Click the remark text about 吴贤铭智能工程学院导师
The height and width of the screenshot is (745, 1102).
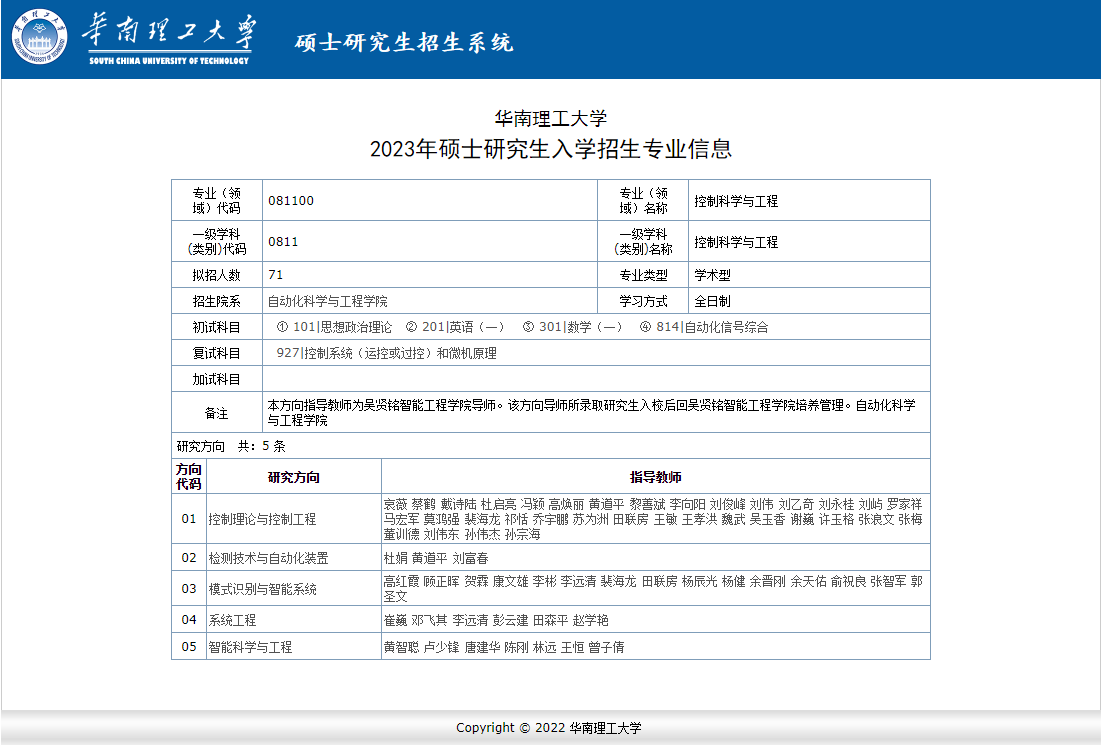click(592, 413)
